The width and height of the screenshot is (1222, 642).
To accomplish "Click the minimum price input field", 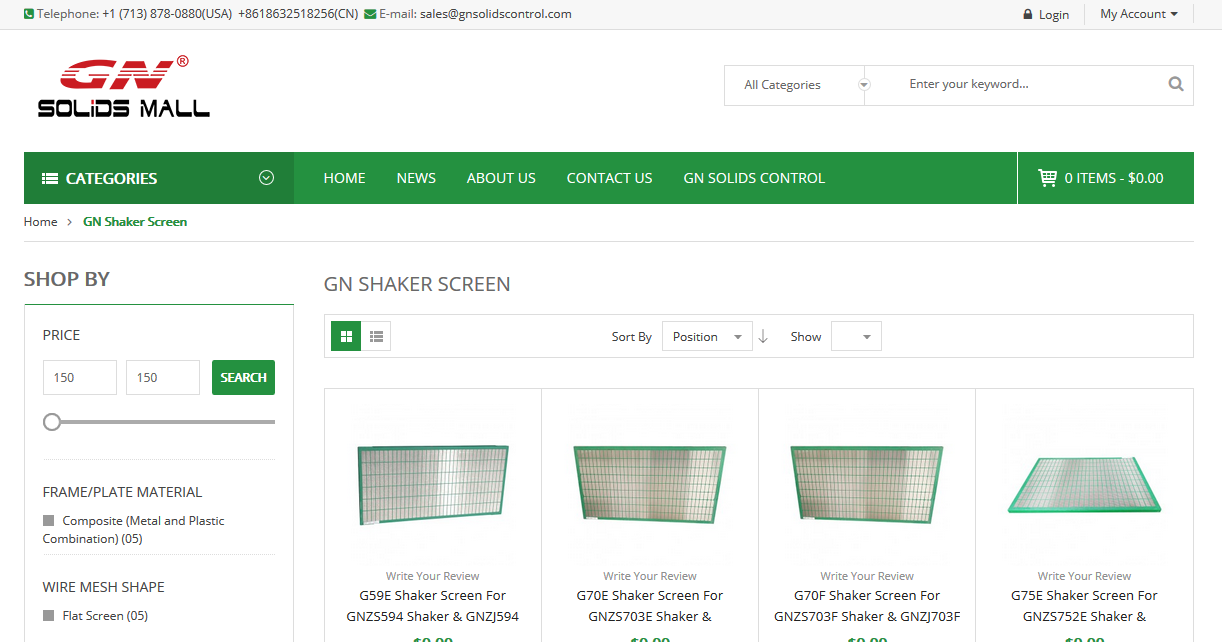I will pyautogui.click(x=80, y=377).
